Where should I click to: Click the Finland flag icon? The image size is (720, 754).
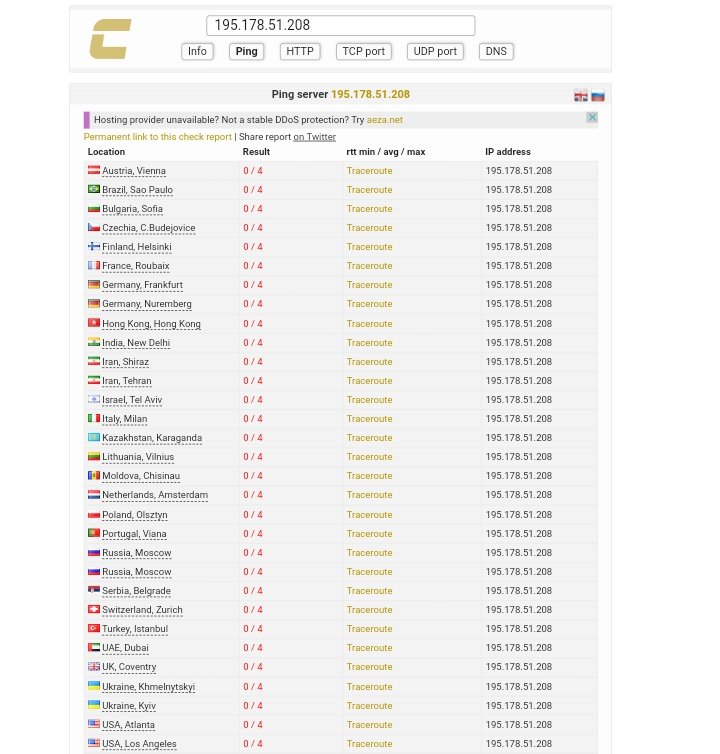(94, 246)
